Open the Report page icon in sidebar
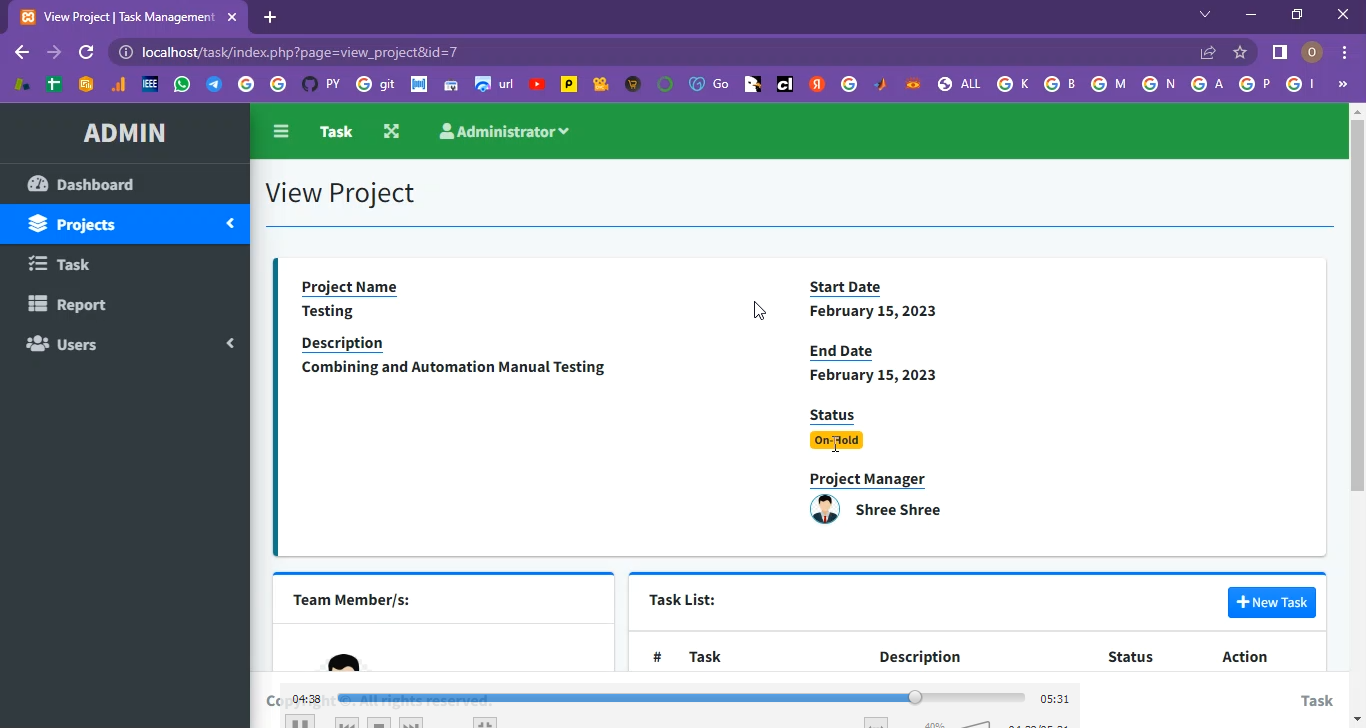Viewport: 1366px width, 728px height. (x=38, y=304)
